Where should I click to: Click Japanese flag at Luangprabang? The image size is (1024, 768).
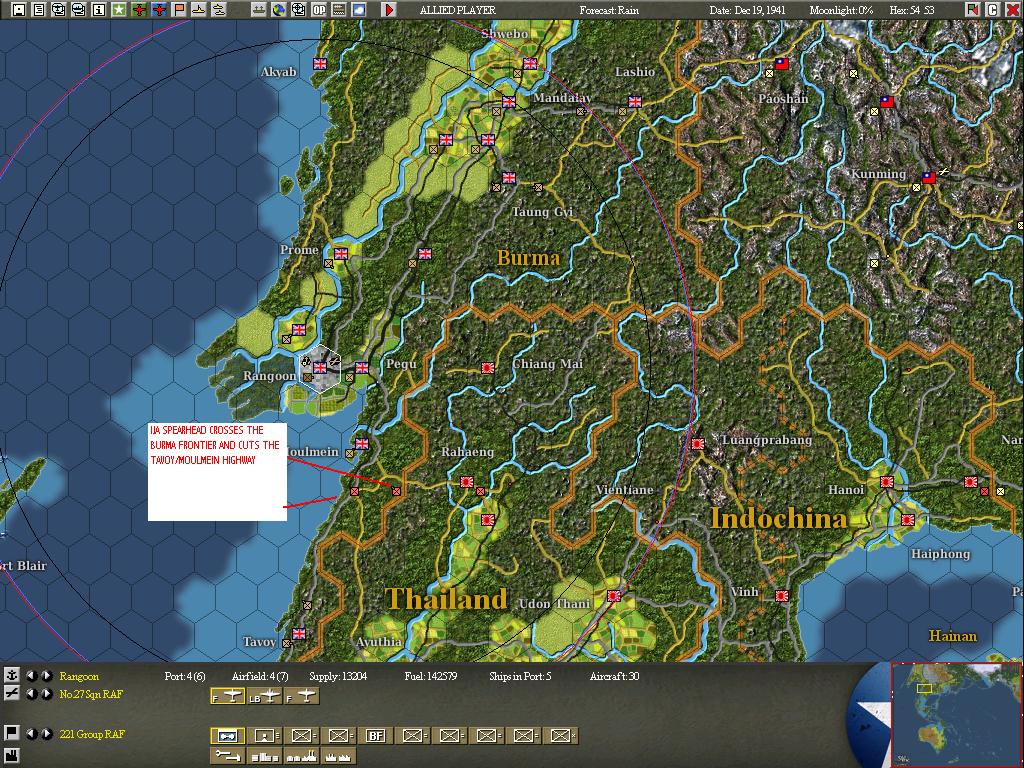(697, 443)
